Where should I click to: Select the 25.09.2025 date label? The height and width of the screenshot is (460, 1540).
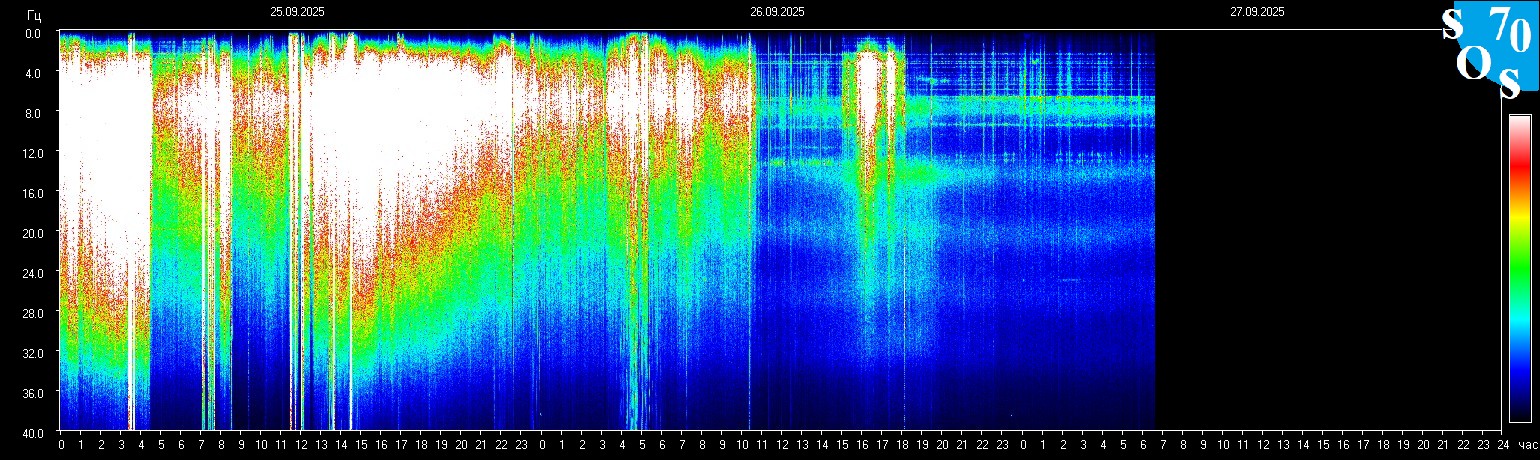tap(297, 12)
